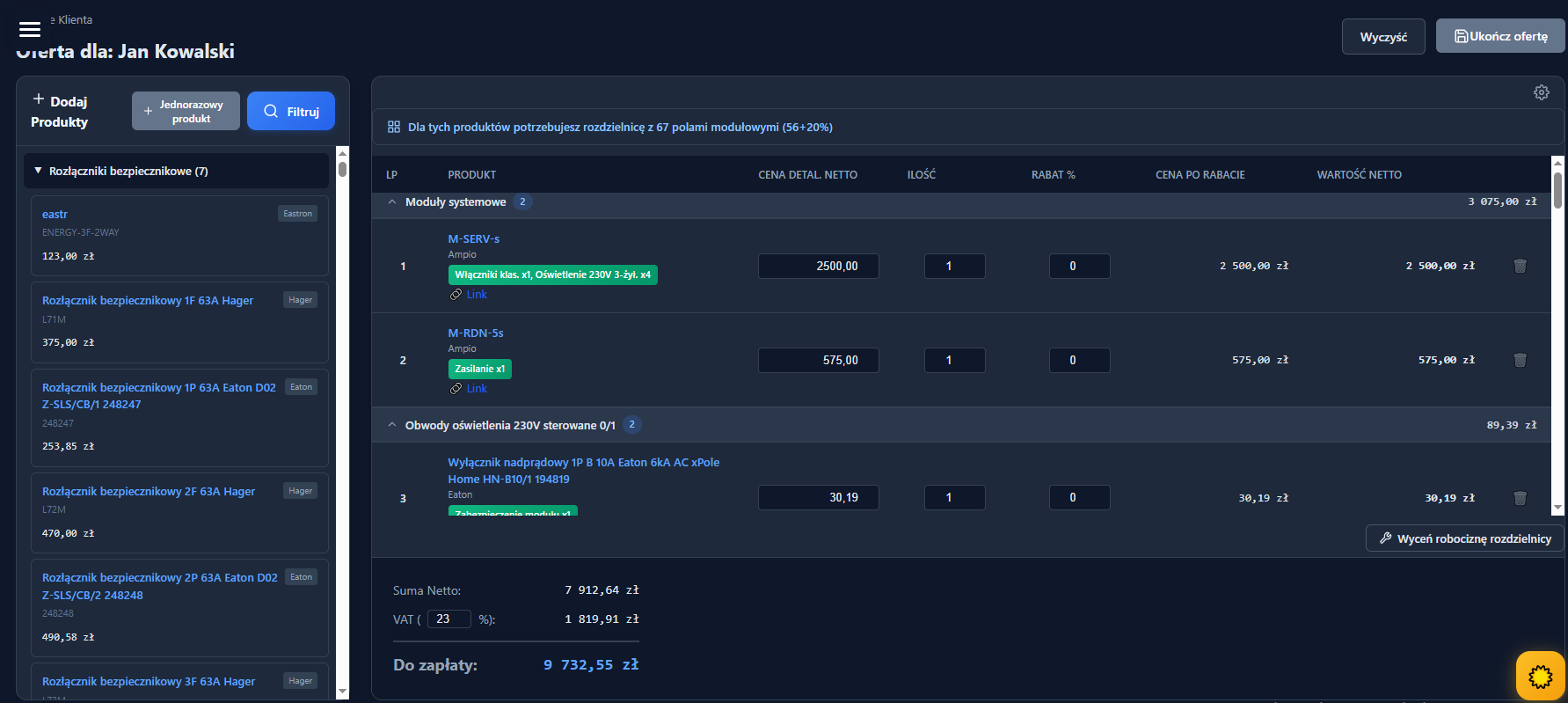This screenshot has width=1568, height=703.
Task: Open Wyceń robociznę rozdzielnicy
Action: (1464, 538)
